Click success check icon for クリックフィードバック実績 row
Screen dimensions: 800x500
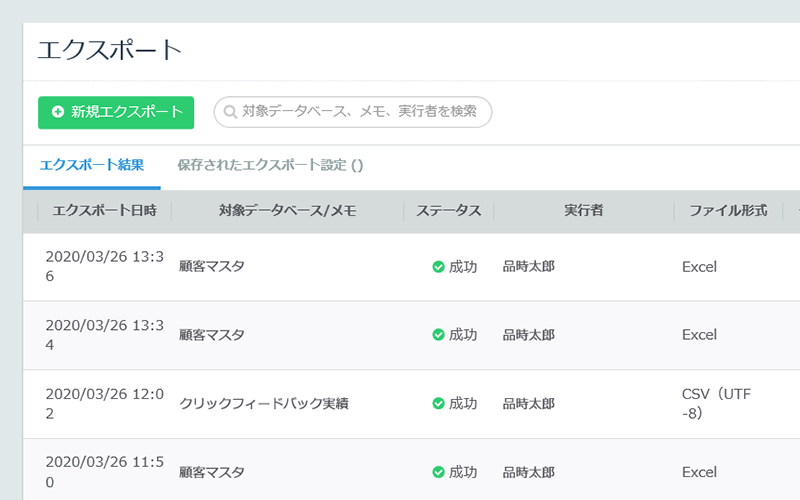click(x=438, y=404)
